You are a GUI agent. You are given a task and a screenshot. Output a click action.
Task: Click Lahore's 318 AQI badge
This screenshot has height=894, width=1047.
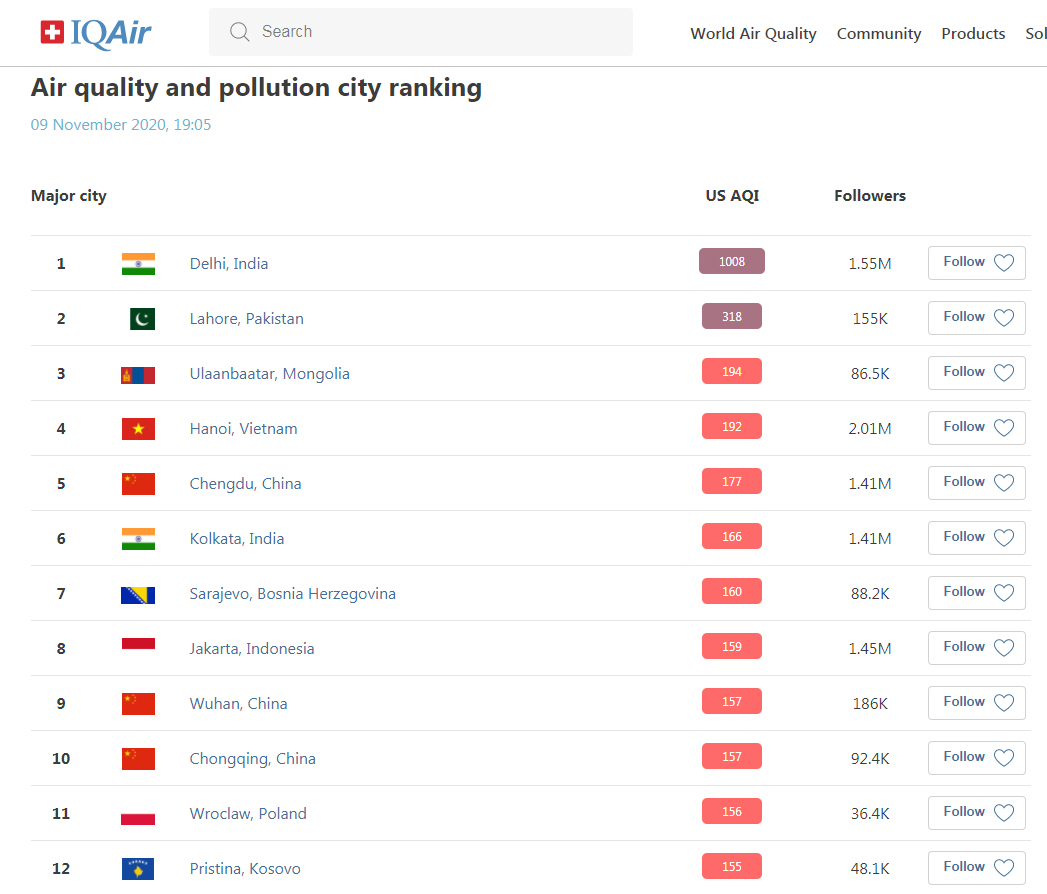click(x=732, y=316)
